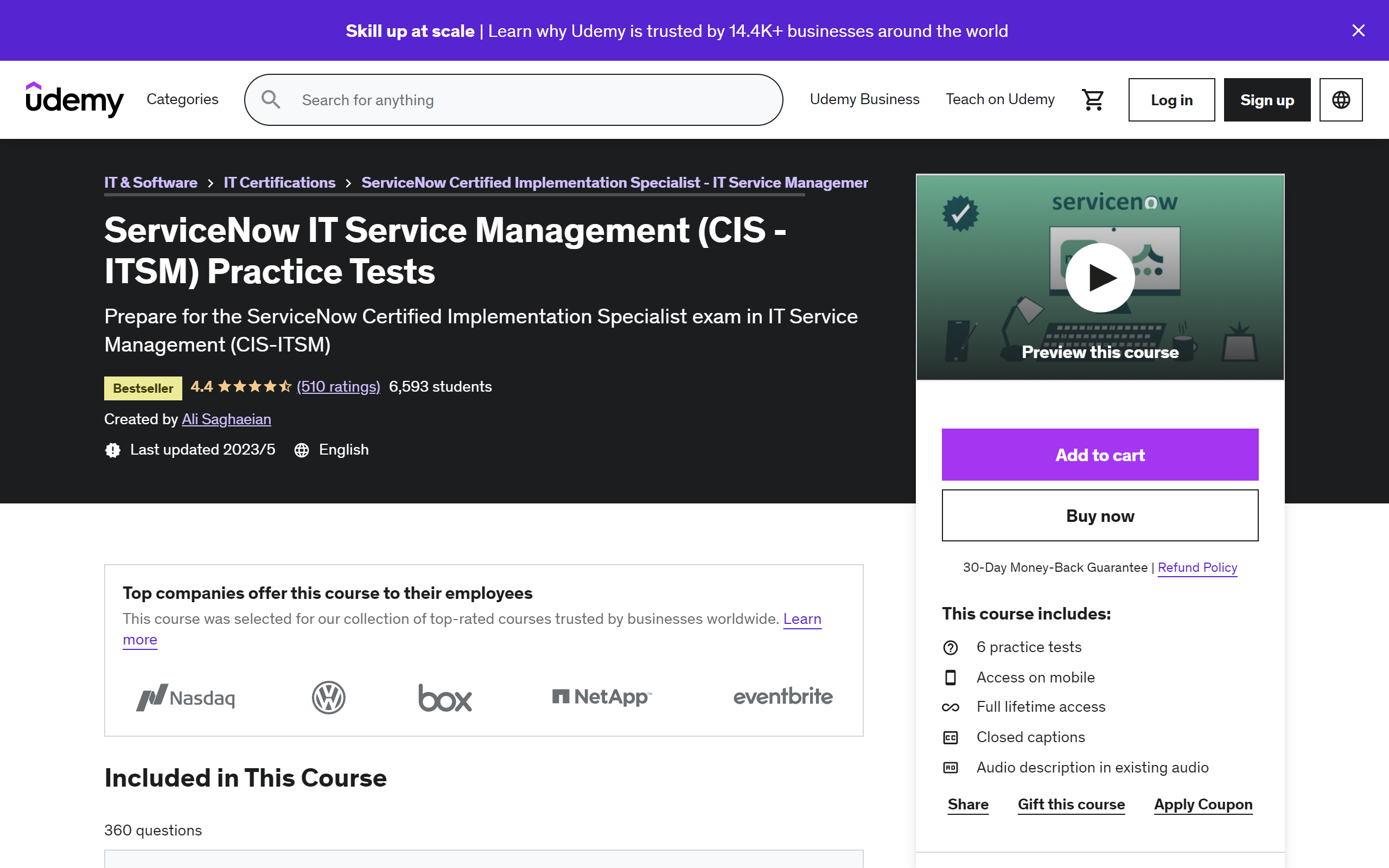The image size is (1389, 868).
Task: Click the Log in button
Action: 1171,100
